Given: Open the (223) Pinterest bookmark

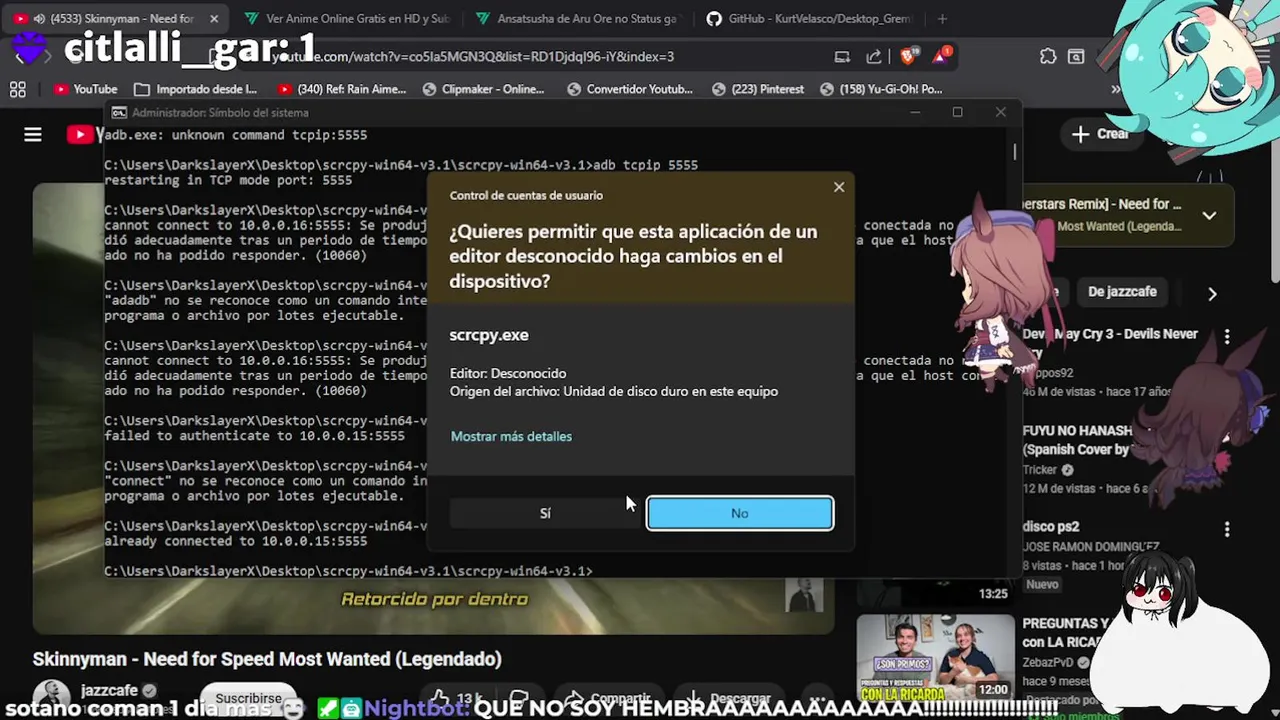Looking at the screenshot, I should [x=757, y=89].
